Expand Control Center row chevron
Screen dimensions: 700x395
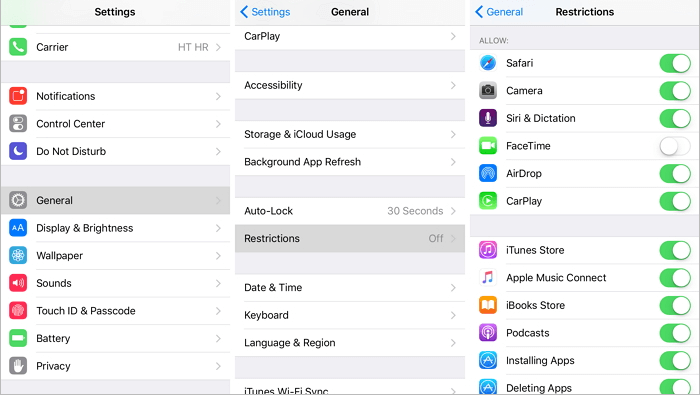pyautogui.click(x=218, y=124)
